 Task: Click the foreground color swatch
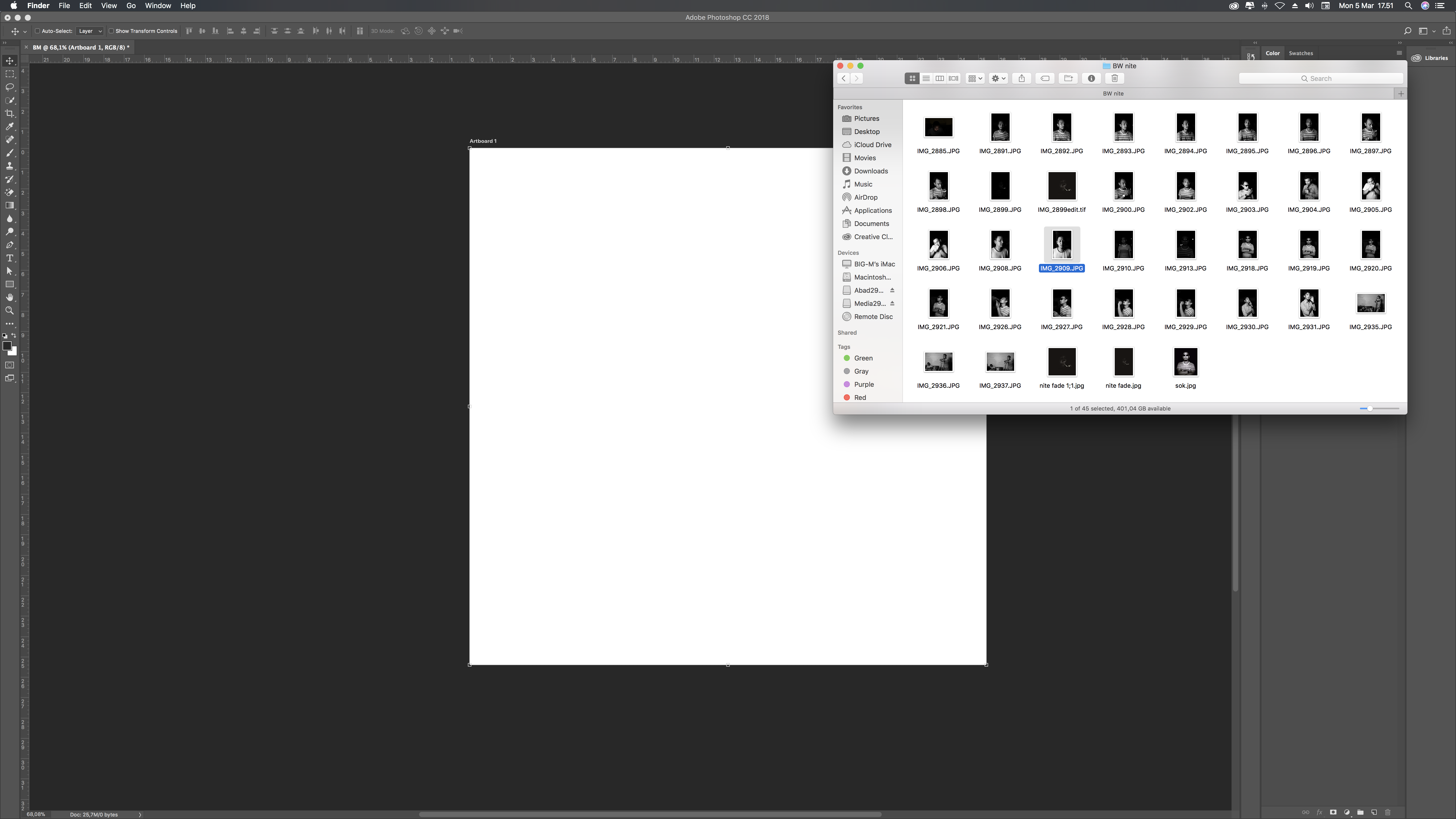(7, 346)
